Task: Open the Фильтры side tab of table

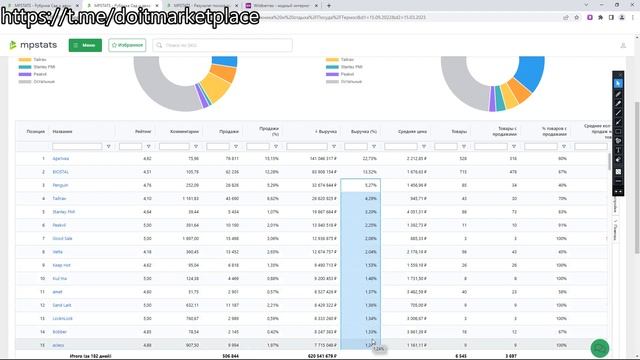Action: (615, 229)
